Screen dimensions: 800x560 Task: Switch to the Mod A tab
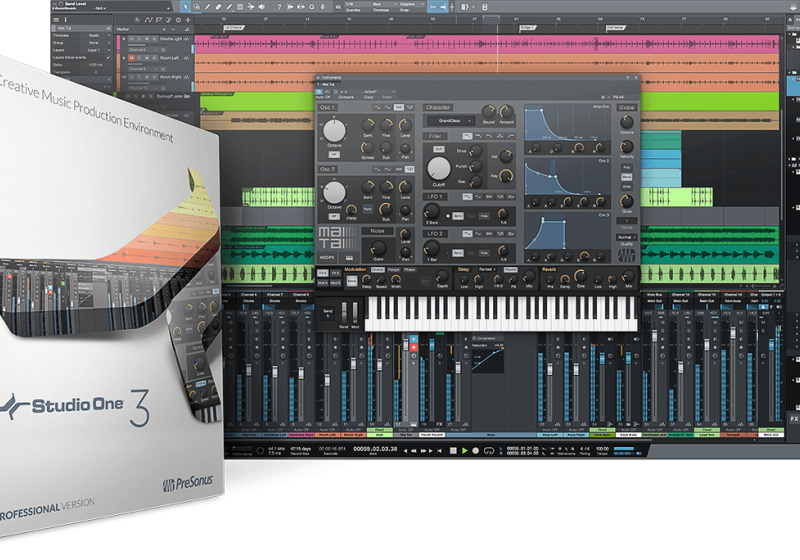click(x=322, y=283)
